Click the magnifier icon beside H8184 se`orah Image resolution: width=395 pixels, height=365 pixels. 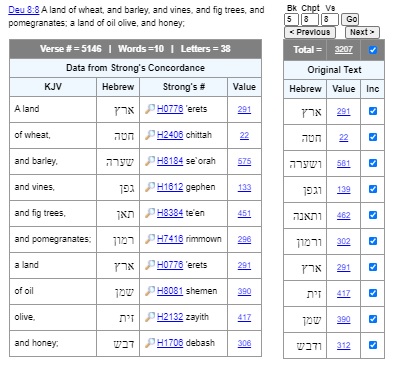pyautogui.click(x=150, y=161)
